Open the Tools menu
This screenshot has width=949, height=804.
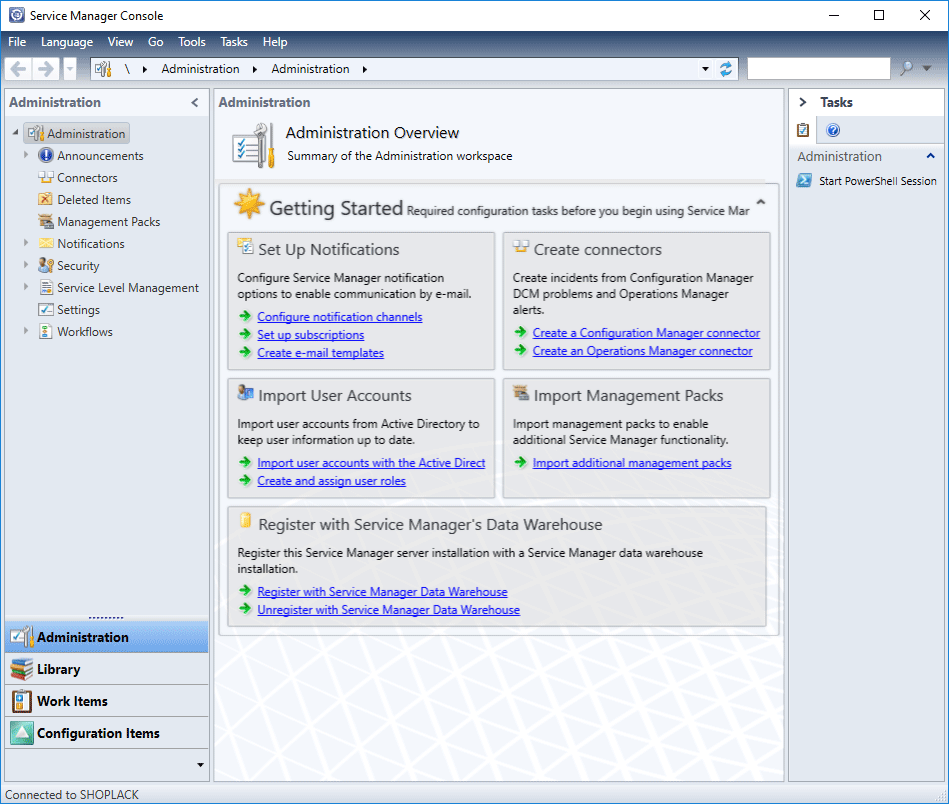pos(192,42)
